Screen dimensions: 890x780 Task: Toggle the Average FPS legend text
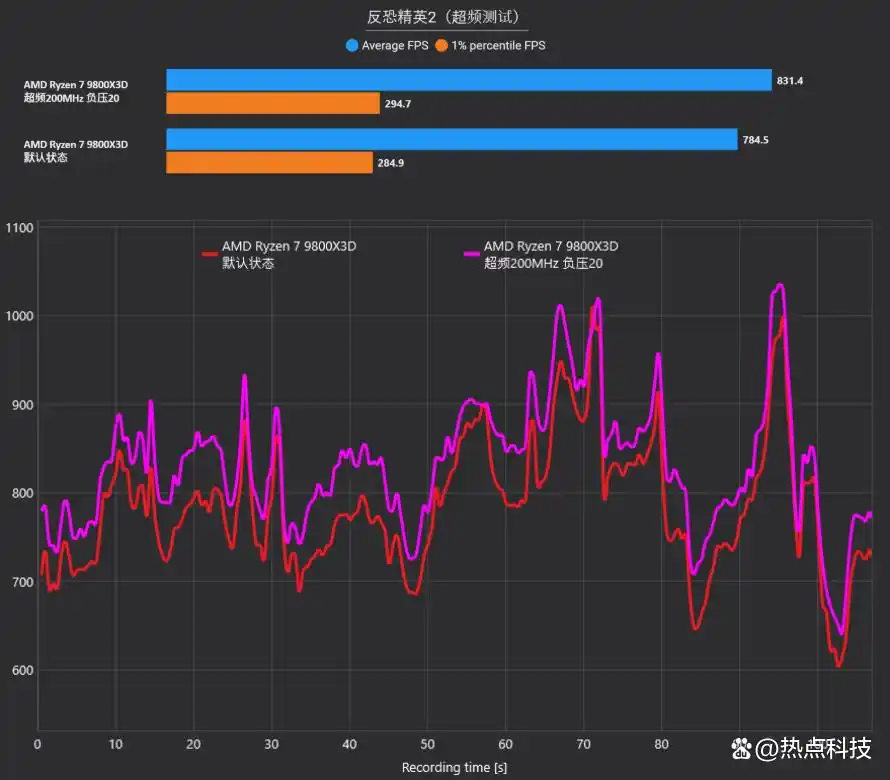click(x=396, y=45)
